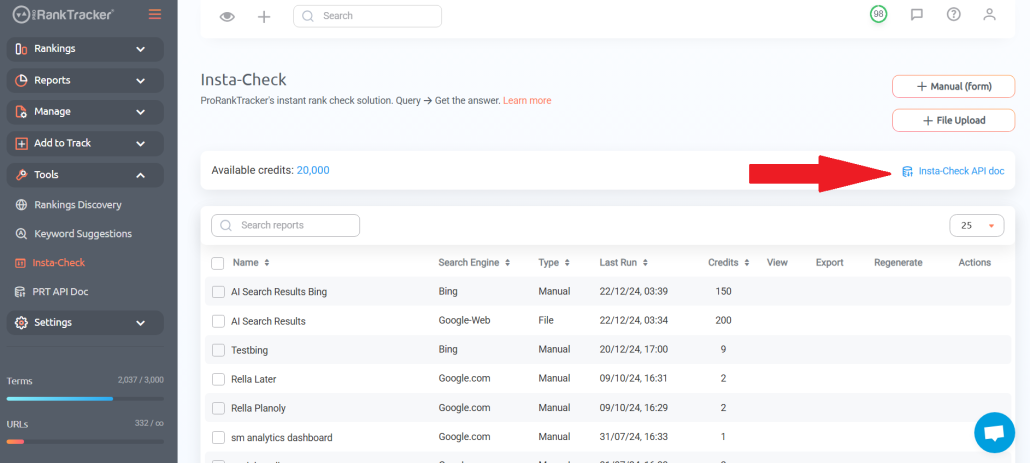Click the Settings gear icon
Image resolution: width=1030 pixels, height=463 pixels.
pos(21,322)
